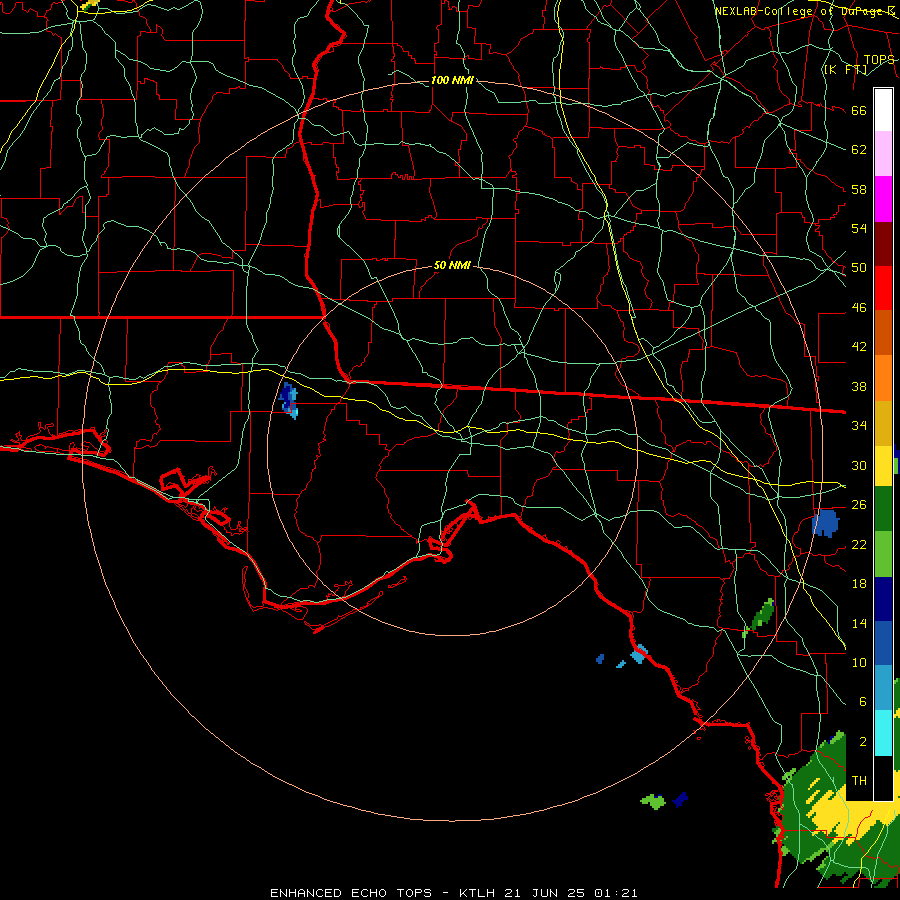Click the yellow legend swatch
This screenshot has width=900, height=900.
(x=883, y=466)
